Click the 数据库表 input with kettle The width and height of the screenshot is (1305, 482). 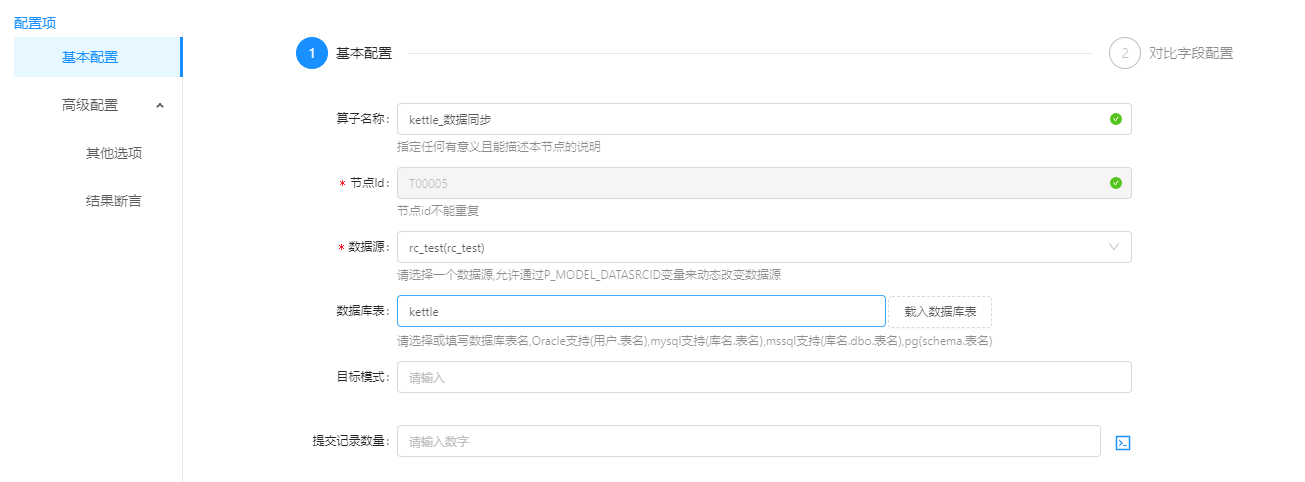click(x=640, y=311)
